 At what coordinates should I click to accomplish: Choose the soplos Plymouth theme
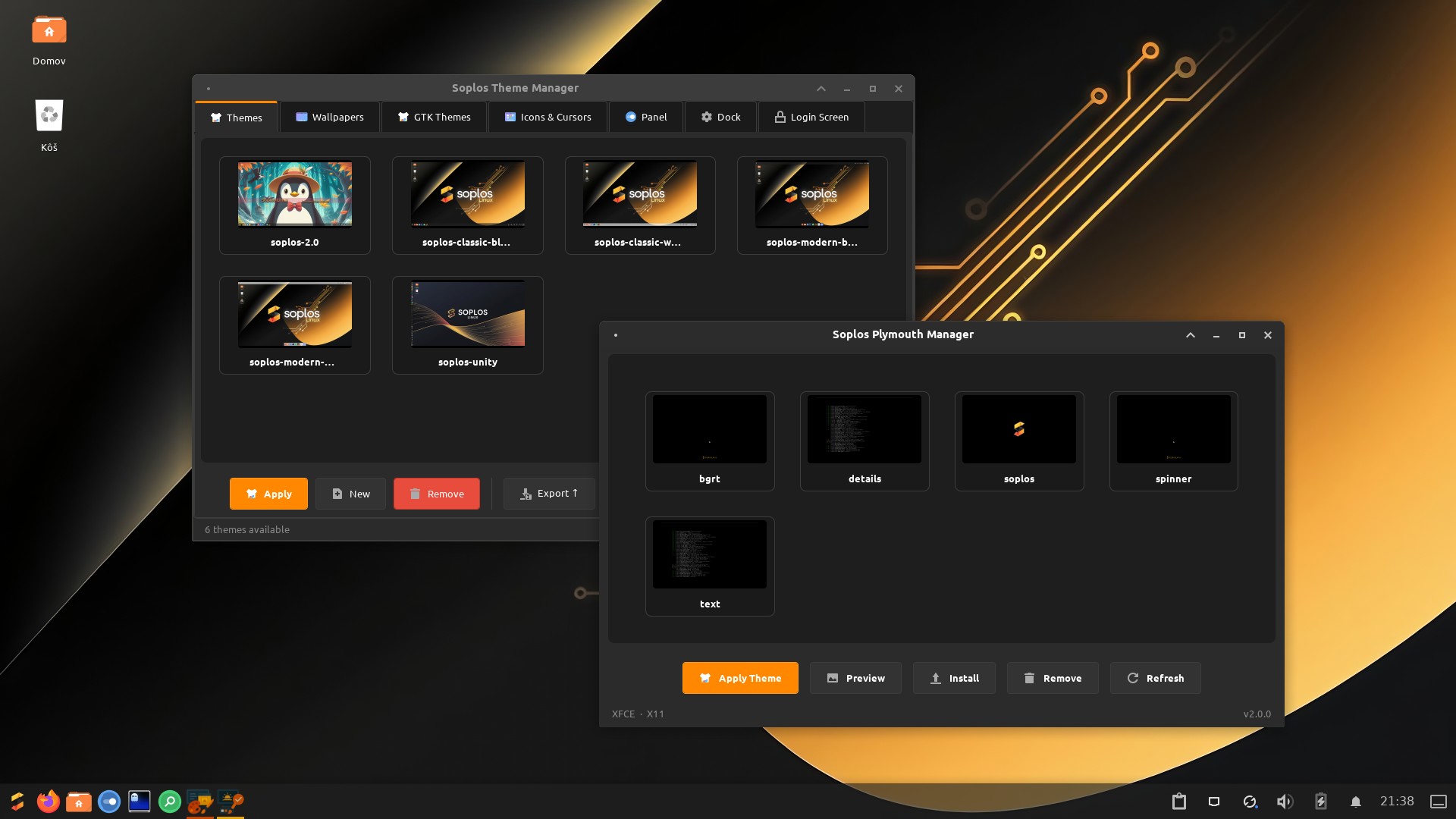[1019, 441]
